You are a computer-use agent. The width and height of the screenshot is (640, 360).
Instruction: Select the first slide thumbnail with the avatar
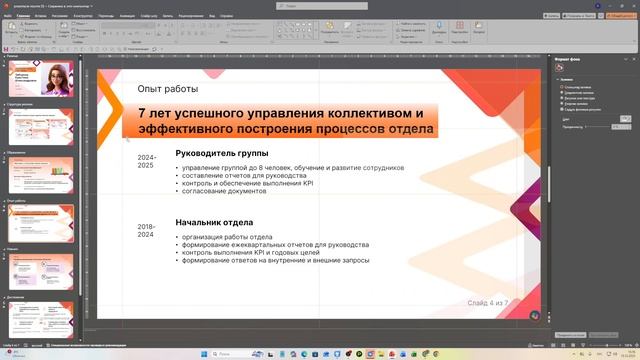tap(41, 78)
